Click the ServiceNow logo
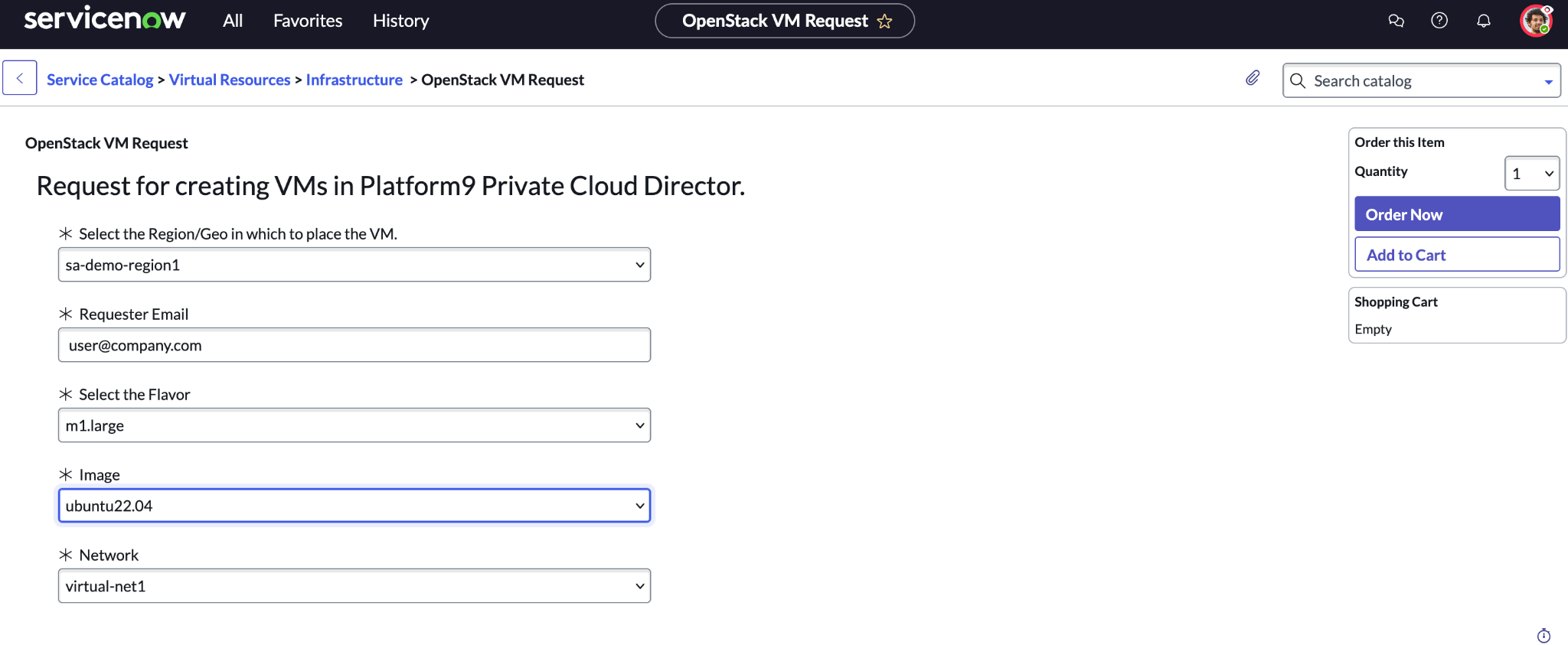Screen dimensions: 1568x645 click(x=105, y=19)
